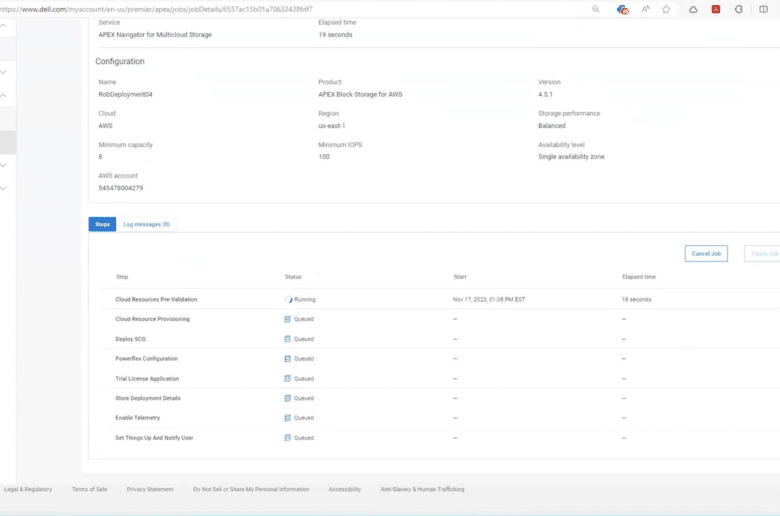The image size is (780, 516).
Task: Add page to favorites with star icon
Action: point(666,9)
